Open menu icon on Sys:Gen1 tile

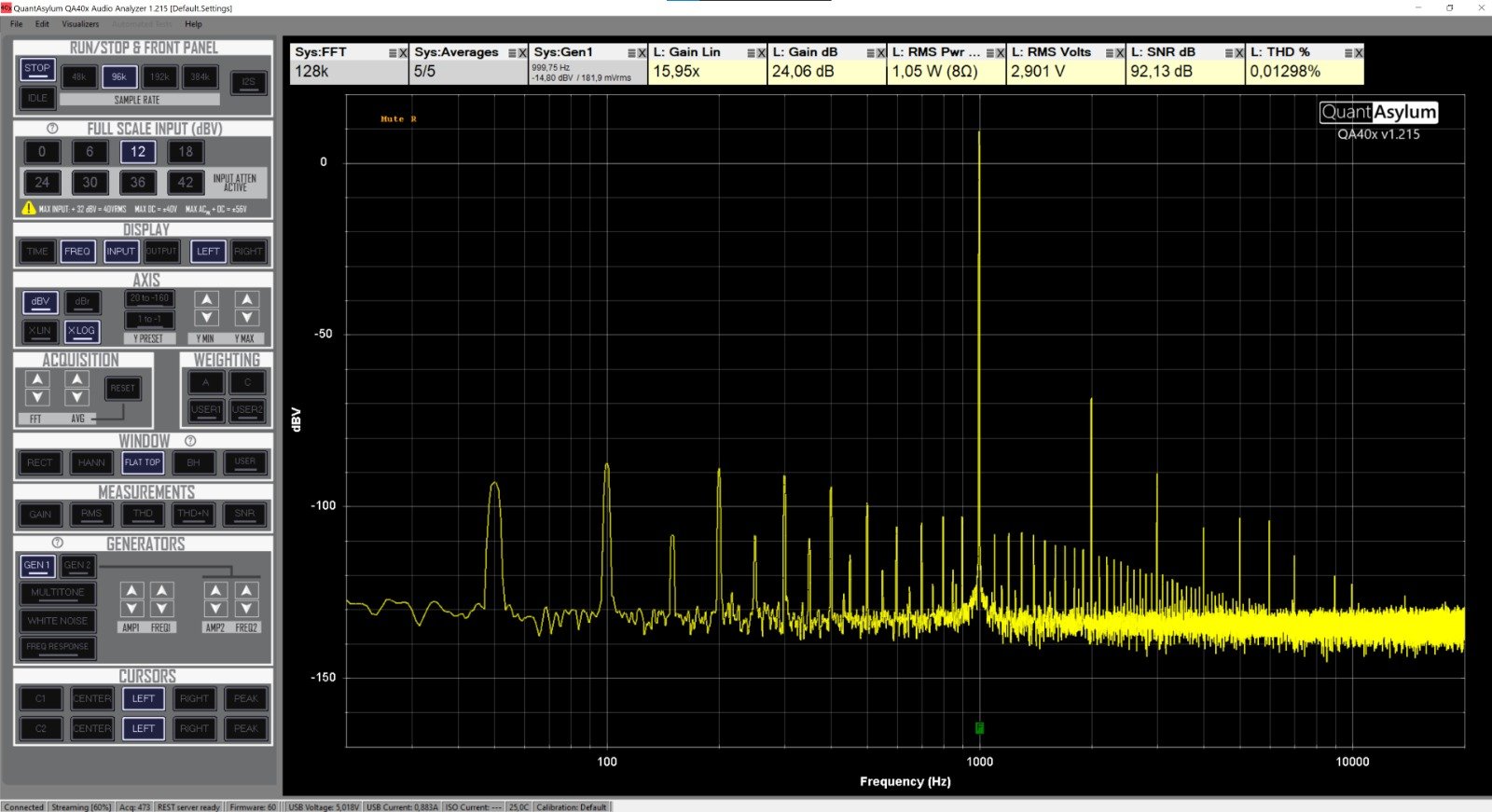(x=631, y=53)
